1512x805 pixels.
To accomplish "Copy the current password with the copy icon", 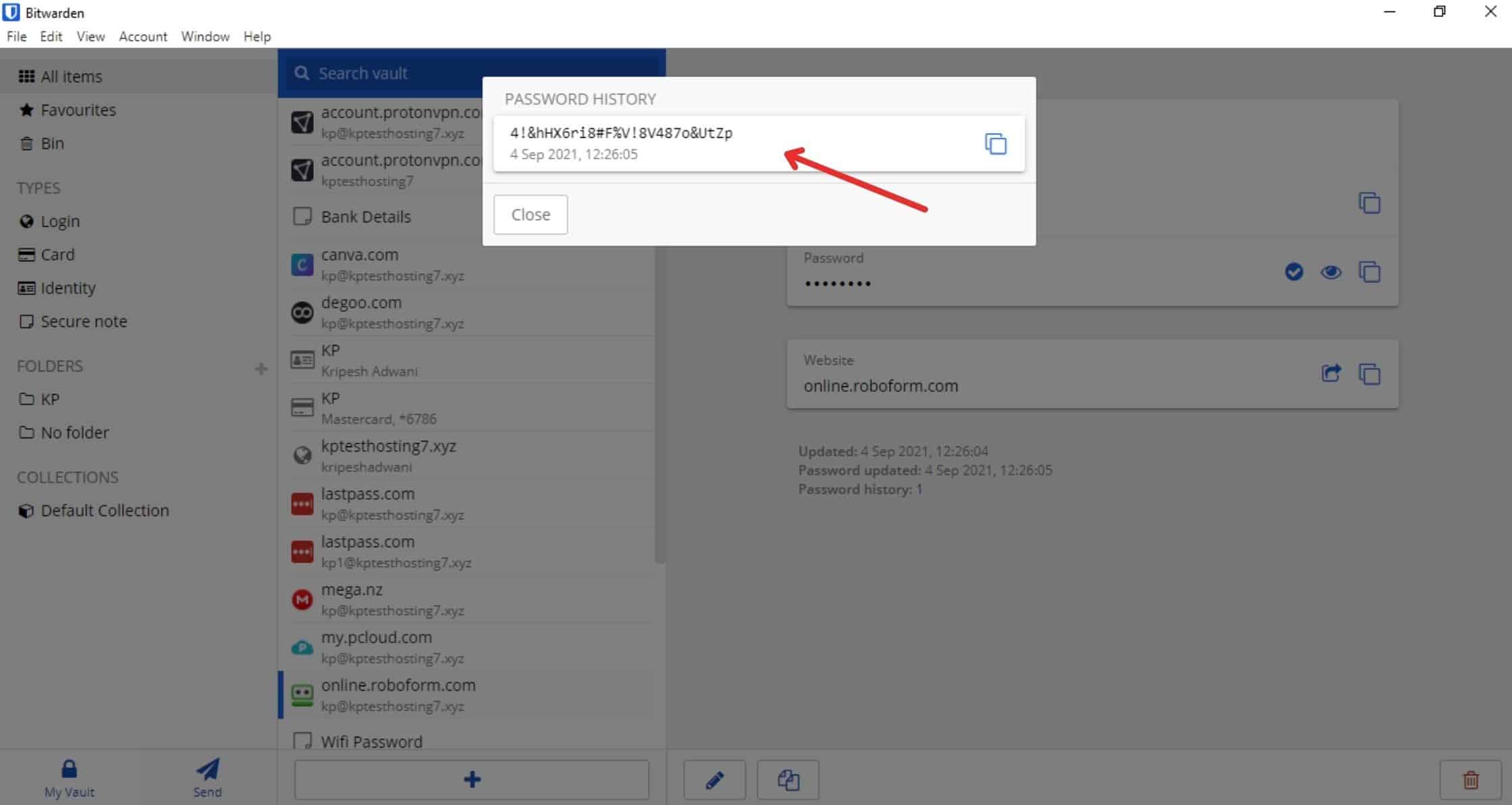I will [x=1370, y=272].
